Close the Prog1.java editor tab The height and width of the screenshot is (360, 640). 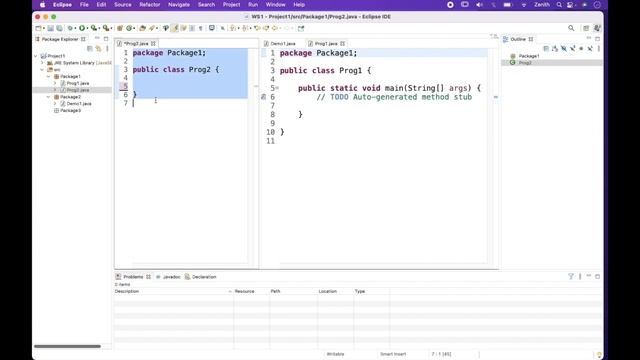[x=342, y=43]
